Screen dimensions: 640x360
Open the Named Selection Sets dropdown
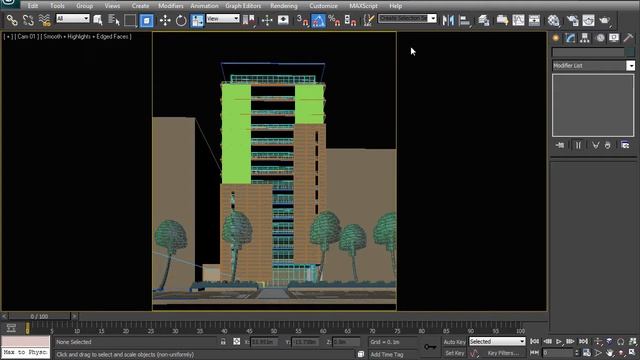(407, 18)
